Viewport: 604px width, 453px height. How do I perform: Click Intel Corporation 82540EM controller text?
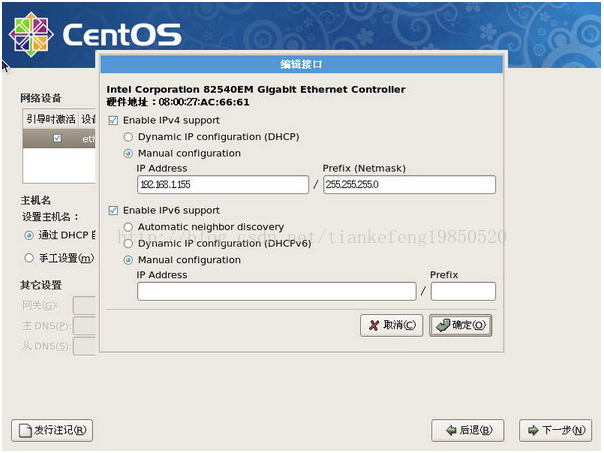click(x=256, y=89)
